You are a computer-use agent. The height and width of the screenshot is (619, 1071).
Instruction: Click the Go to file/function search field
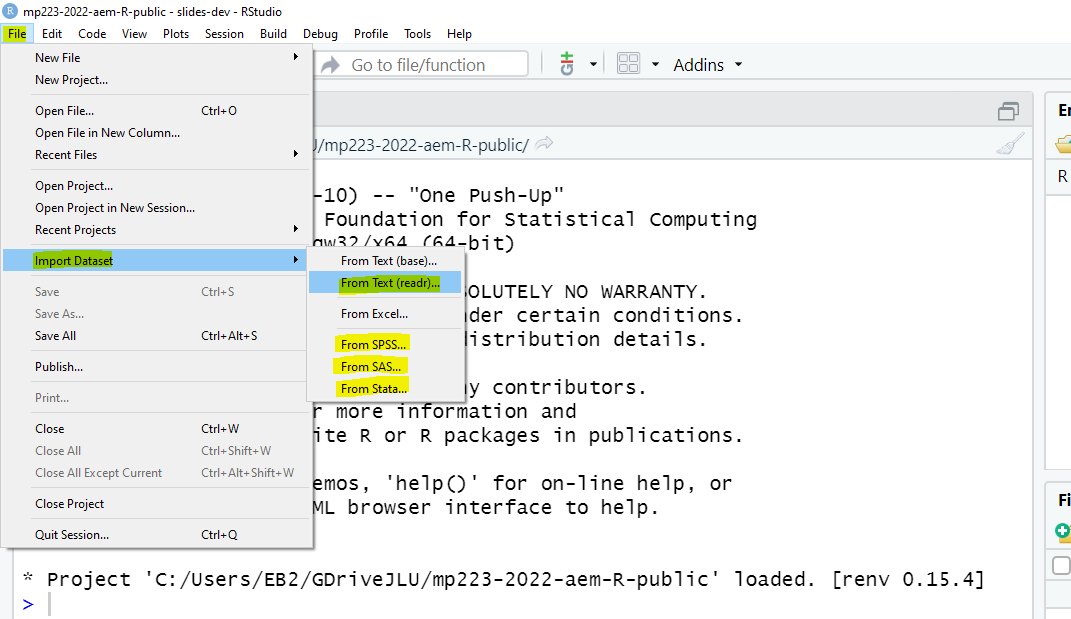click(430, 65)
